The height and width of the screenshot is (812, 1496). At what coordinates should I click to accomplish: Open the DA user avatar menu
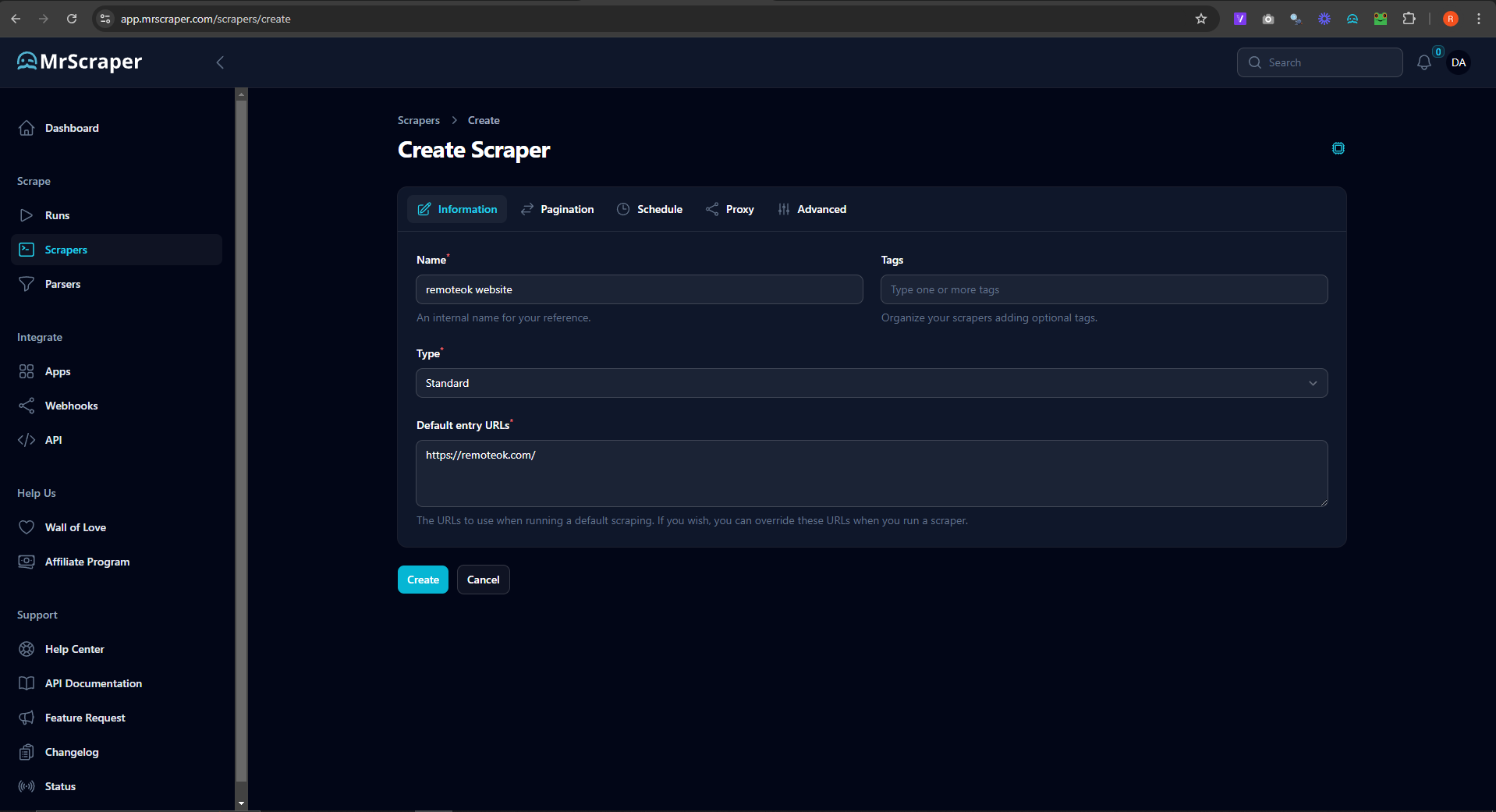click(x=1459, y=62)
